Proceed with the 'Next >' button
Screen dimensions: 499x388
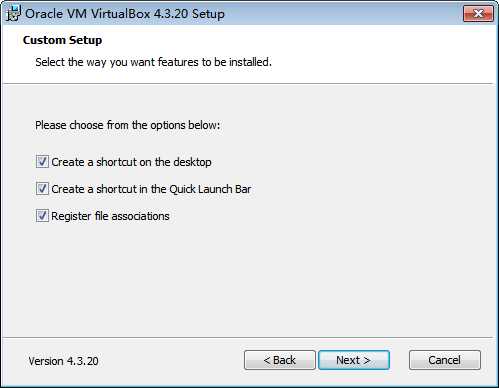coord(354,360)
